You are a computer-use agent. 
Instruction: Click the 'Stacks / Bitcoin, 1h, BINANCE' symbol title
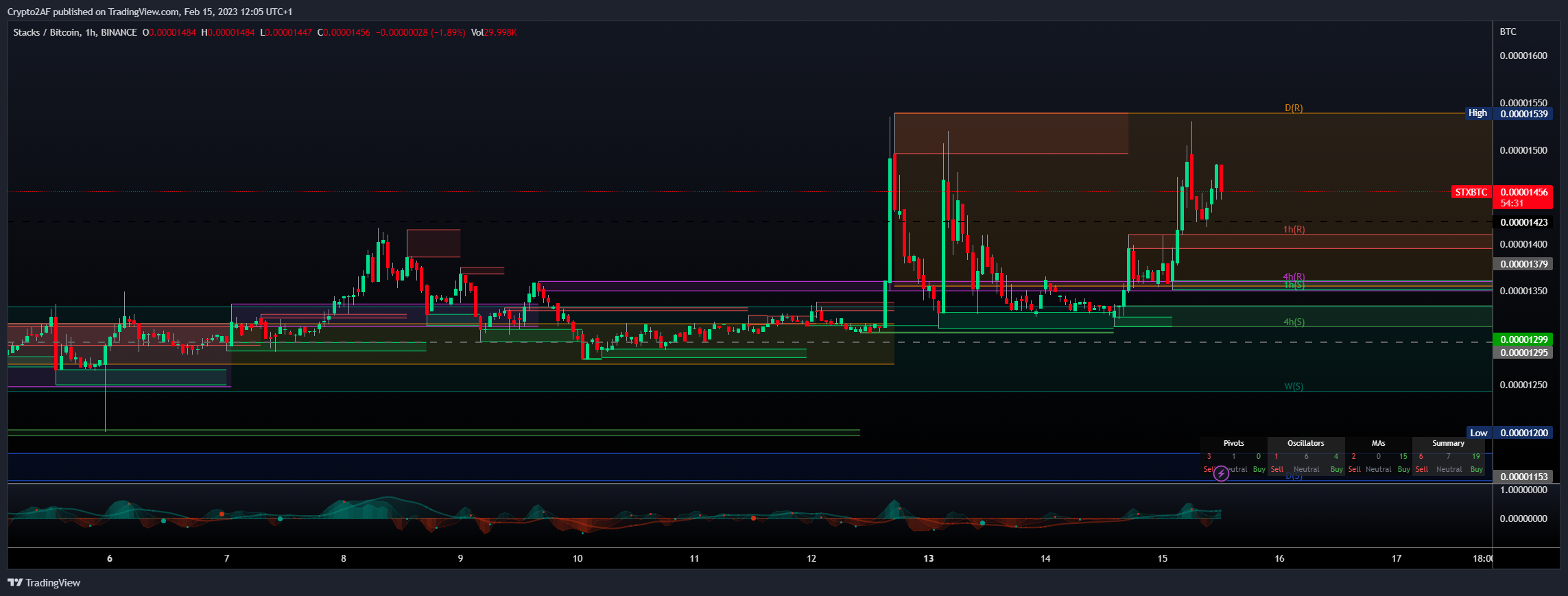(x=75, y=32)
